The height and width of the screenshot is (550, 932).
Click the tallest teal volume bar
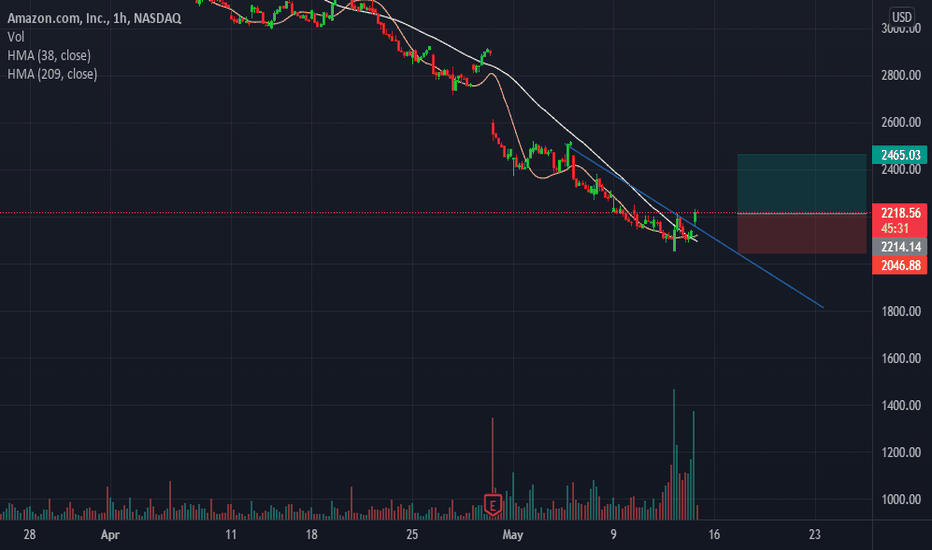673,455
